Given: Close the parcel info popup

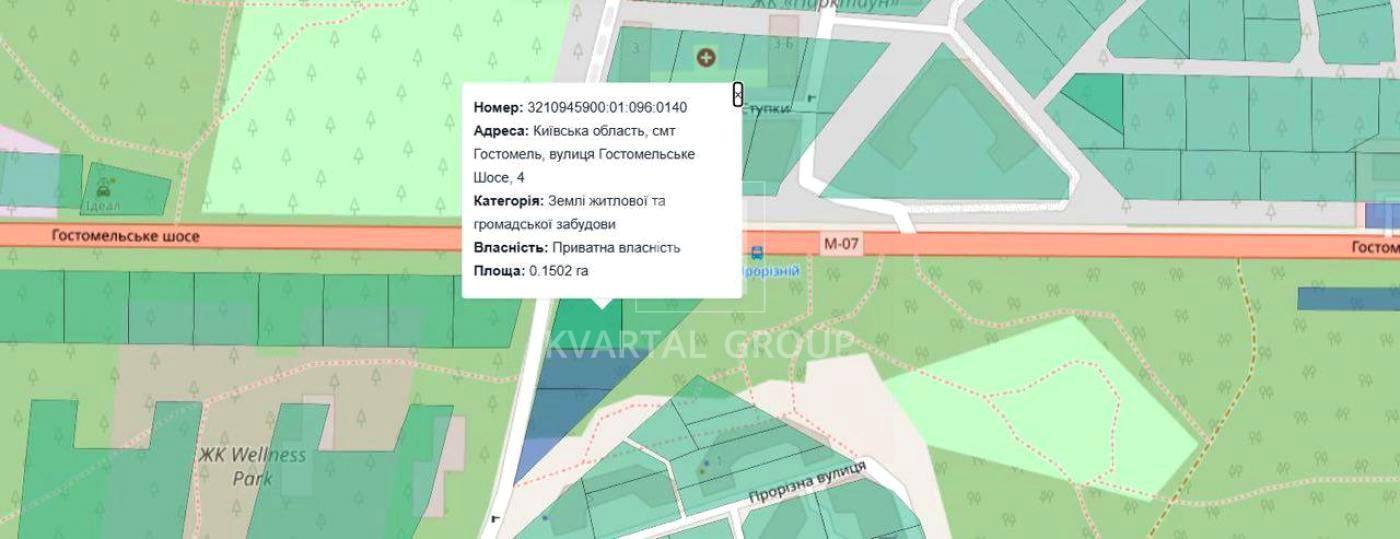Looking at the screenshot, I should tap(737, 94).
